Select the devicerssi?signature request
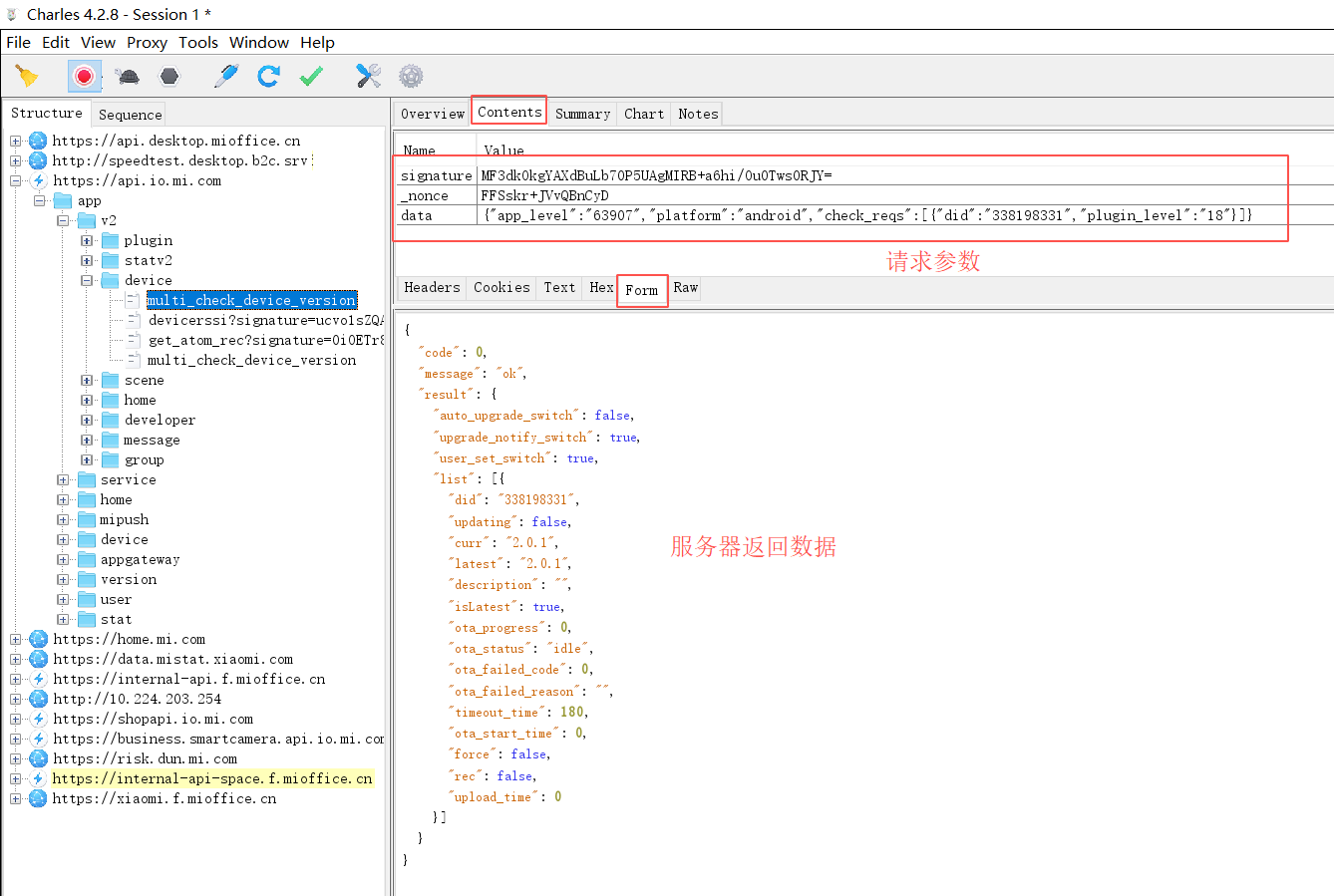This screenshot has height=896, width=1334. (x=265, y=320)
